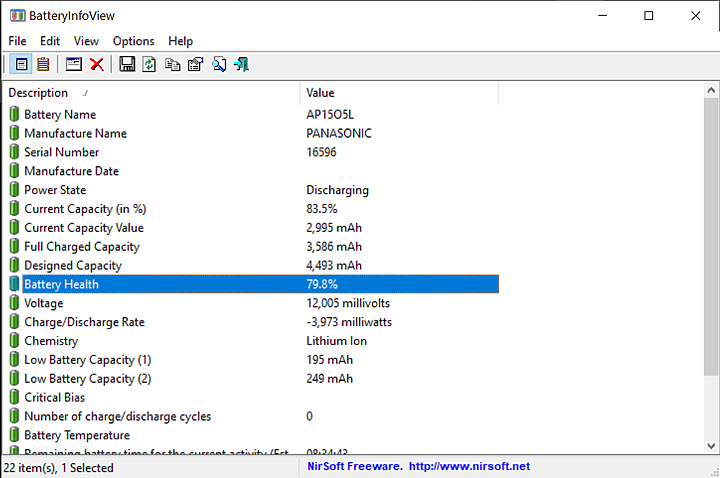The height and width of the screenshot is (478, 720).
Task: Select the Charge/Discharge Rate row
Action: point(253,321)
